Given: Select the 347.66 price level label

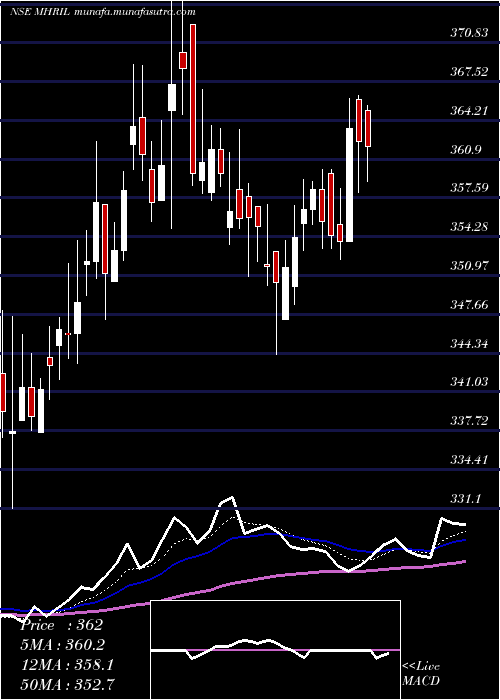Looking at the screenshot, I should click(468, 304).
